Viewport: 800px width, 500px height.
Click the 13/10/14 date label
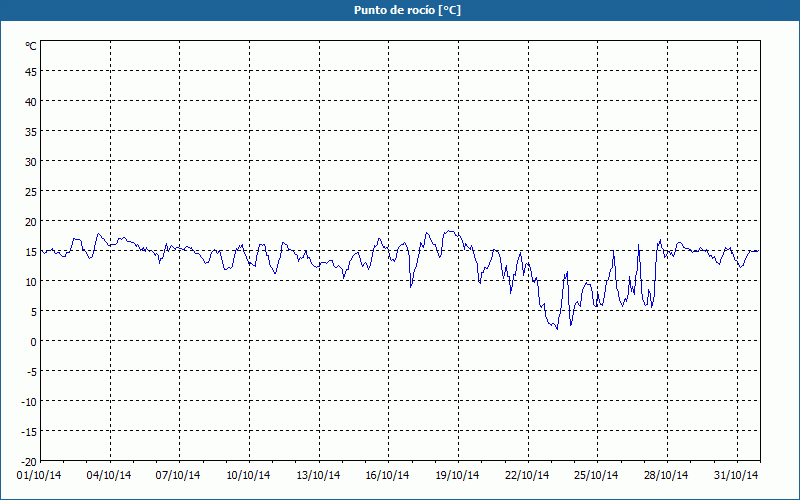coord(318,475)
